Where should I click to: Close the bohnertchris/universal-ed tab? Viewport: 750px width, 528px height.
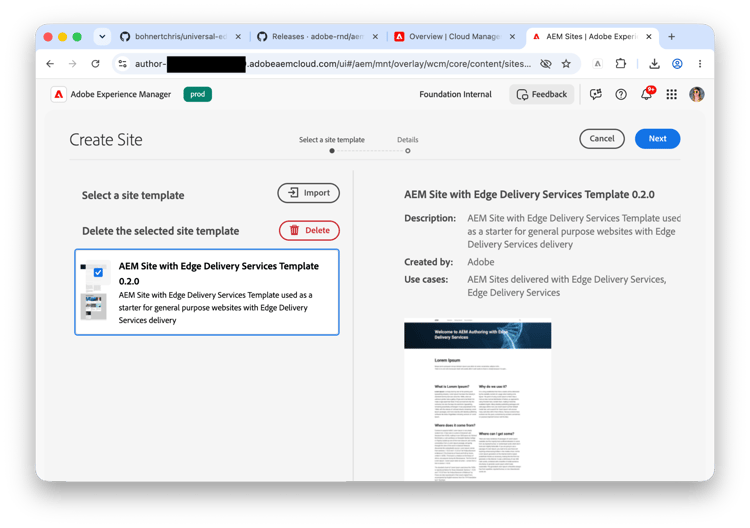click(x=238, y=36)
